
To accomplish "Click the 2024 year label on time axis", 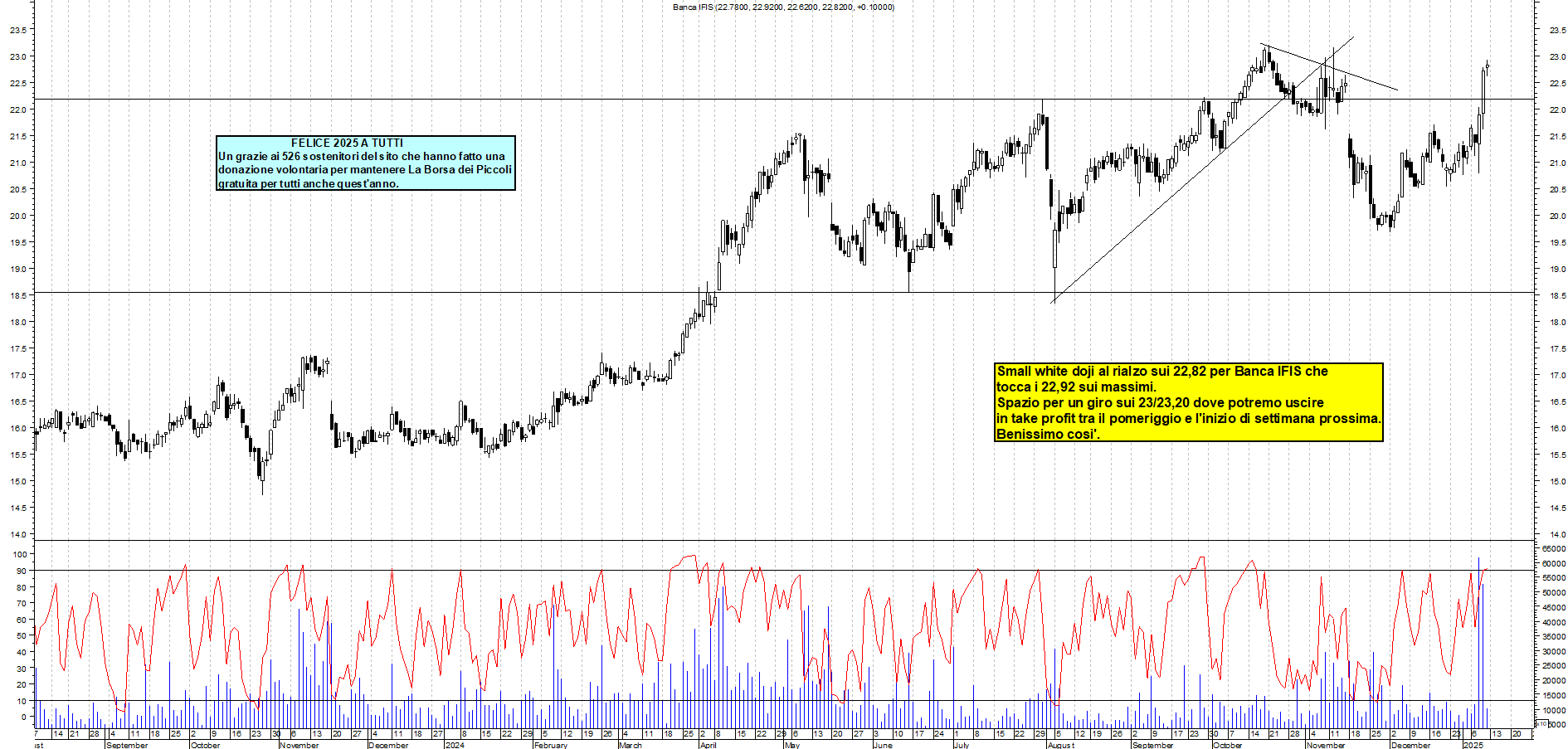I will tap(455, 745).
